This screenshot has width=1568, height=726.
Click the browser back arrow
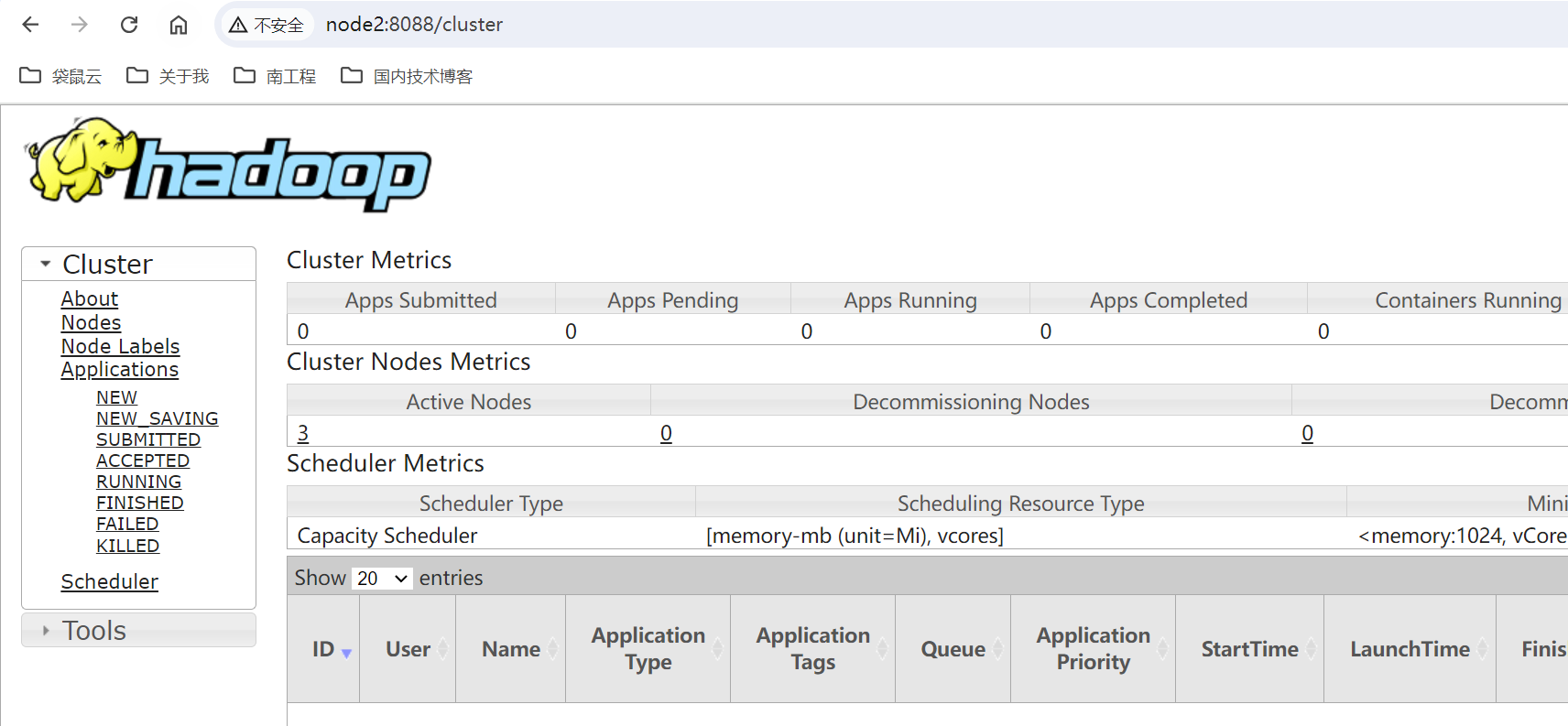(30, 25)
